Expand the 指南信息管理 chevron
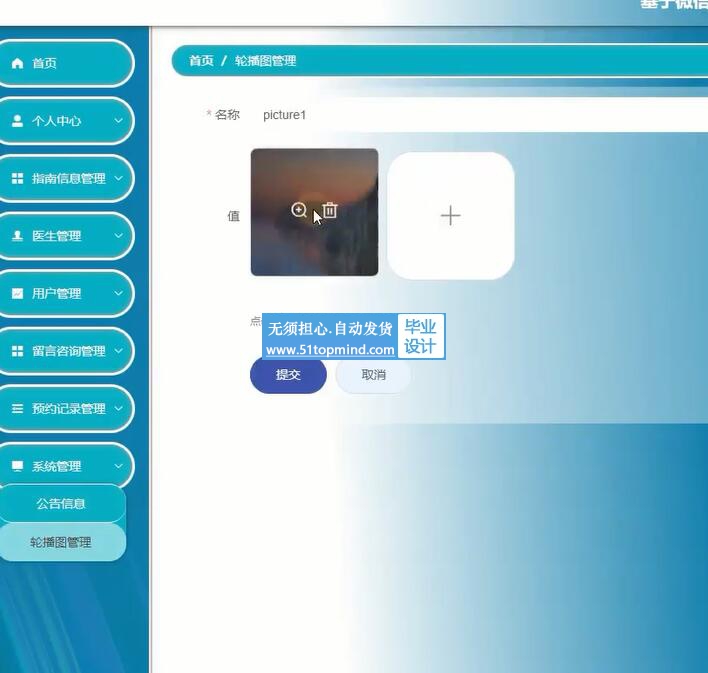This screenshot has width=708, height=673. pos(118,178)
